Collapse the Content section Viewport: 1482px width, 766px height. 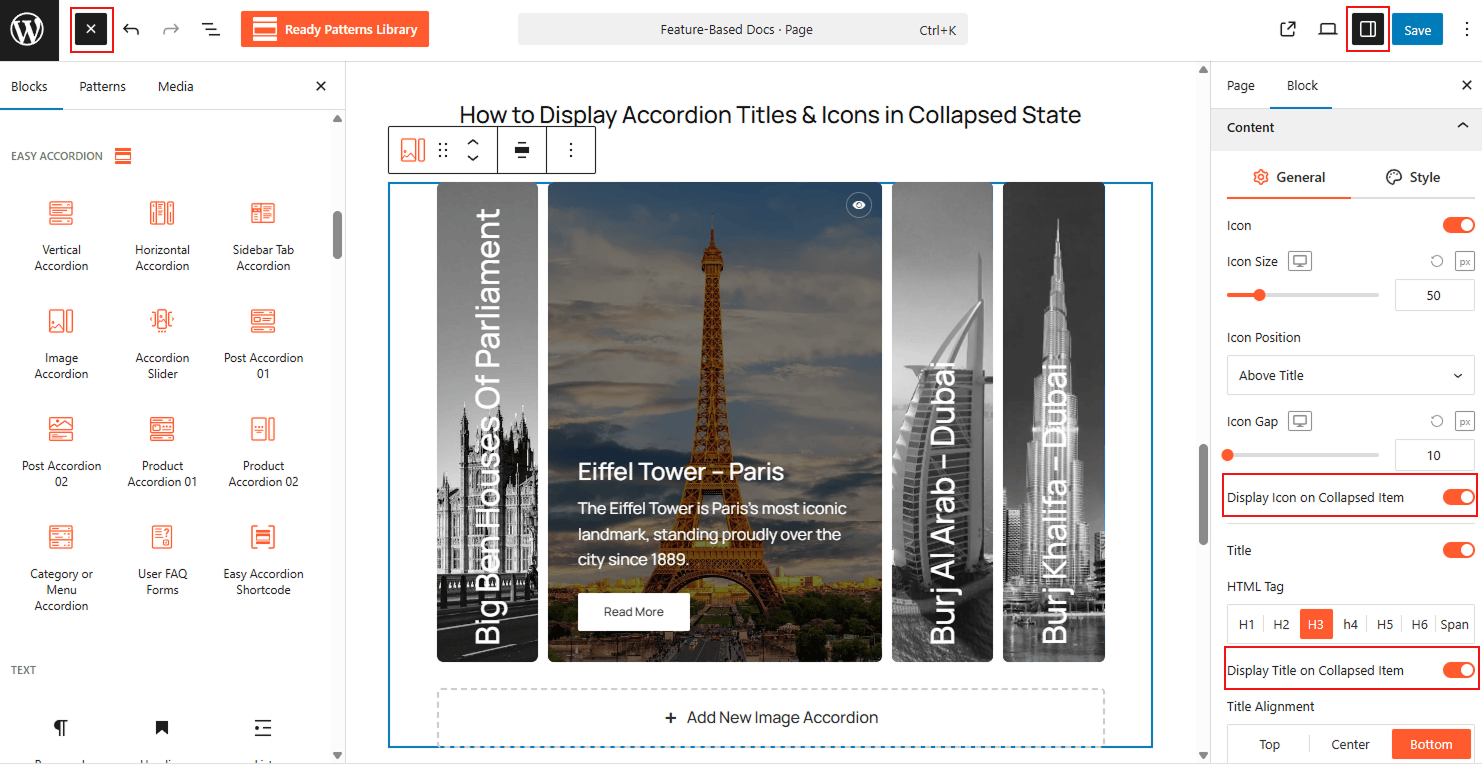point(1461,127)
